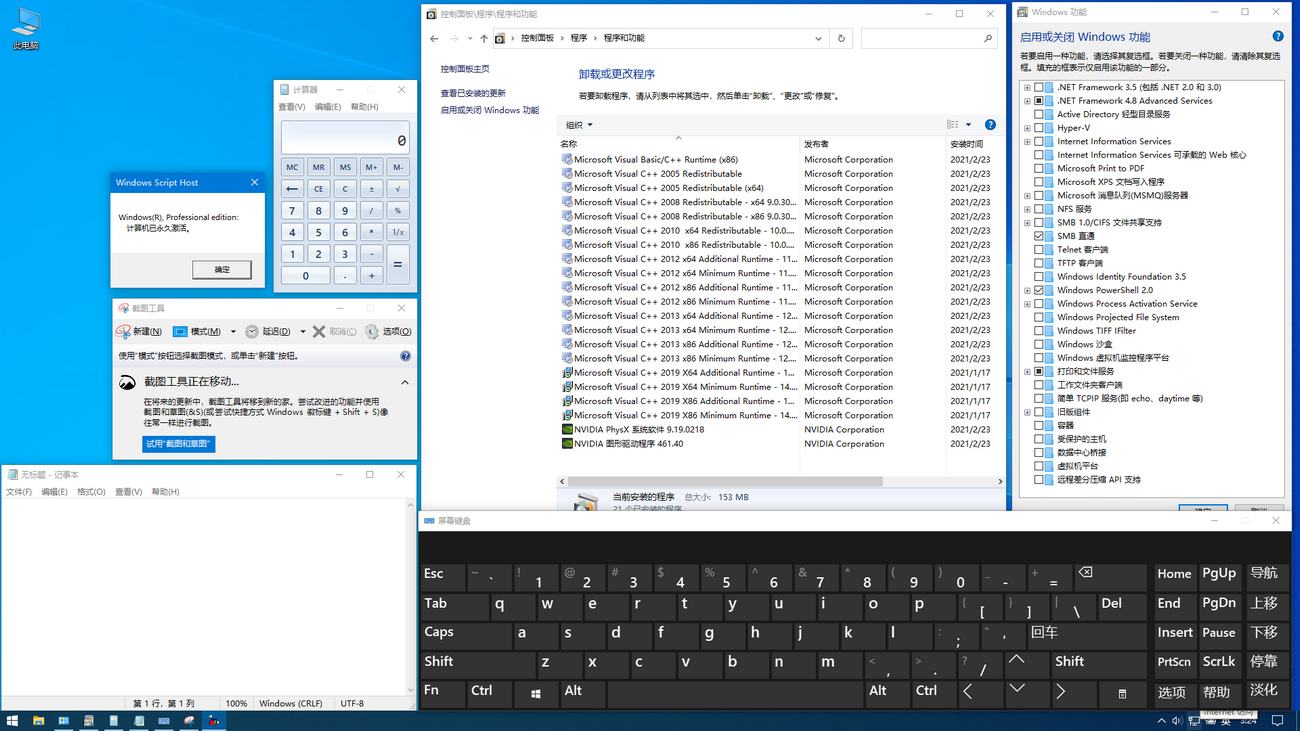Uncheck Windows PowerShell 2.0 checkbox
This screenshot has width=1300, height=731.
1039,290
